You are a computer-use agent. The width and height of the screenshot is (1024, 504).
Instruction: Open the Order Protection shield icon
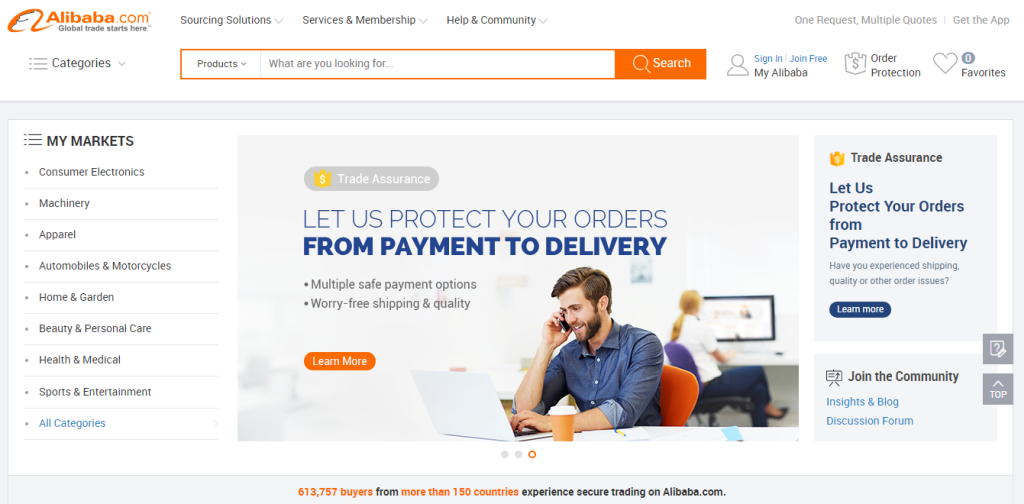(x=855, y=64)
